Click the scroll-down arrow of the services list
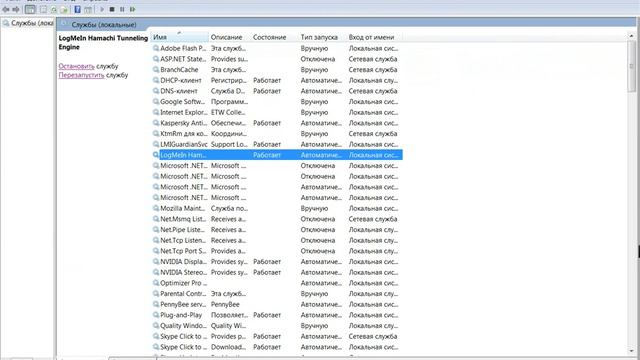 click(x=631, y=350)
